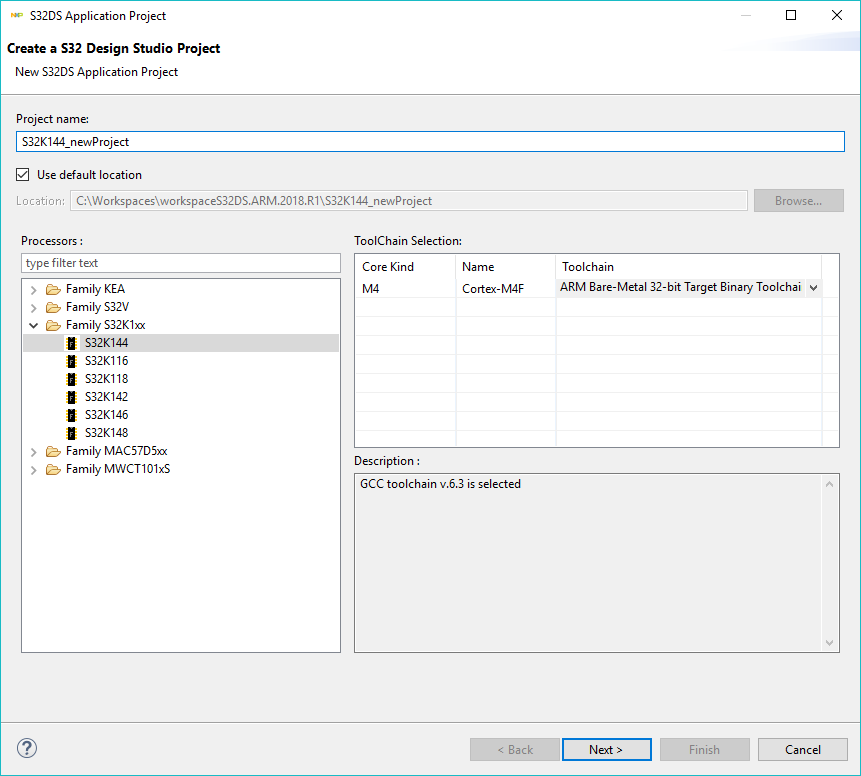The image size is (861, 776).
Task: Select S32K142 processor label
Action: (107, 397)
